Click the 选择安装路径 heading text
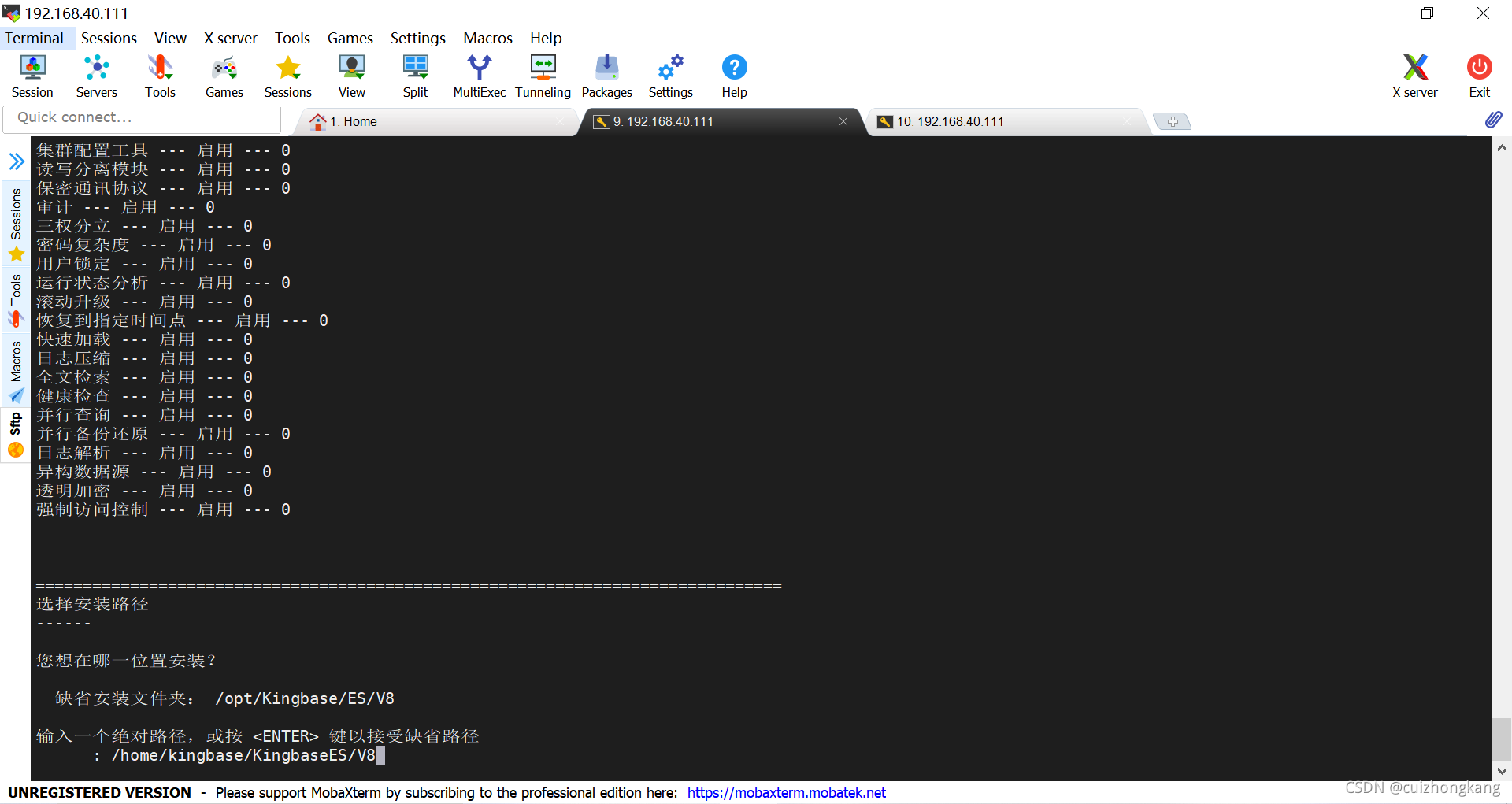The width and height of the screenshot is (1512, 804). pos(92,604)
